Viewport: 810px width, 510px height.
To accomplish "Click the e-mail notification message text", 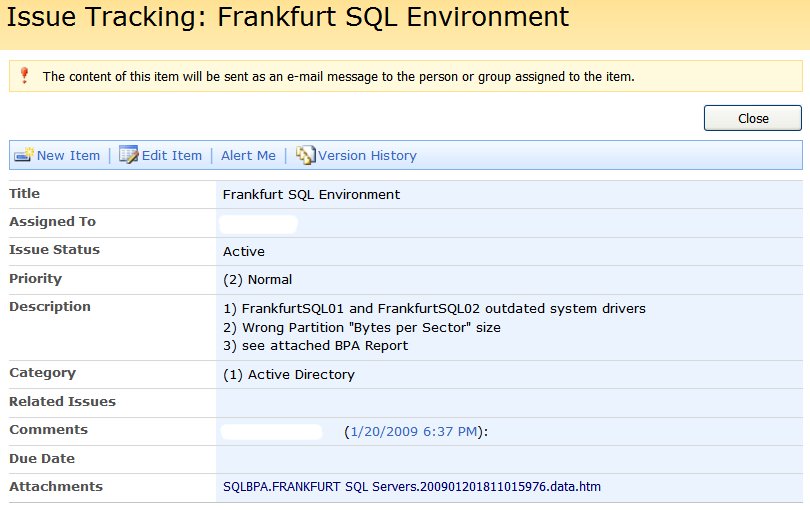I will (x=338, y=76).
